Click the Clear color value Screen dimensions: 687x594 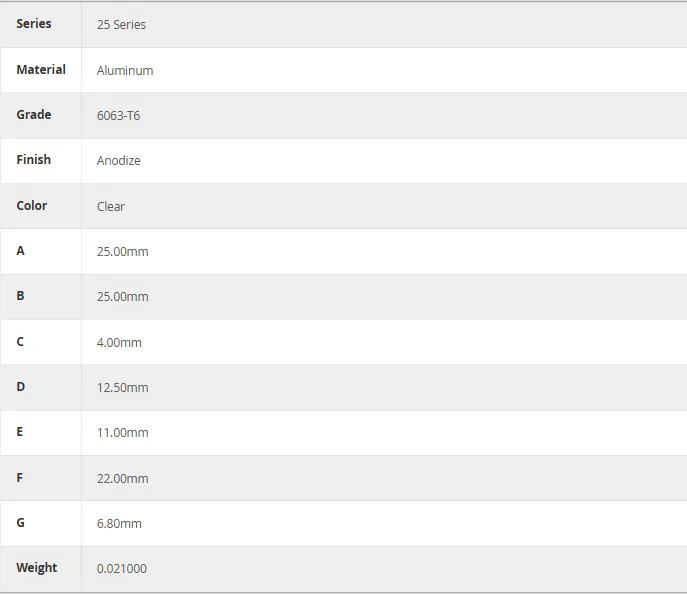[x=111, y=206]
